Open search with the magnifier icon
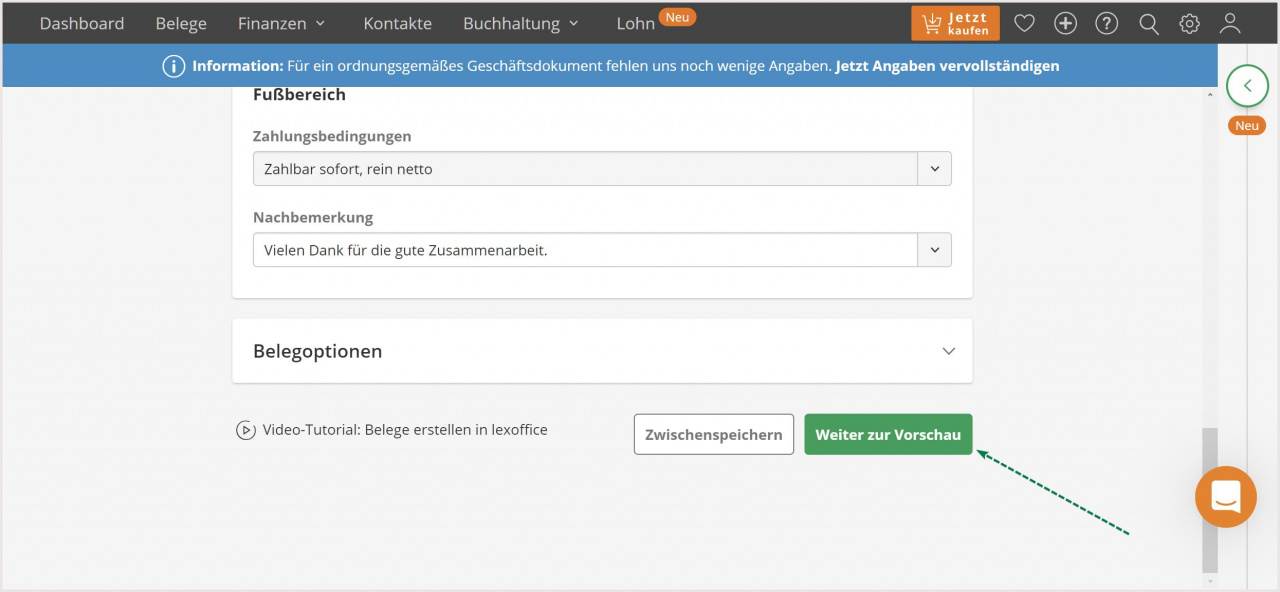Image resolution: width=1280 pixels, height=592 pixels. point(1148,23)
